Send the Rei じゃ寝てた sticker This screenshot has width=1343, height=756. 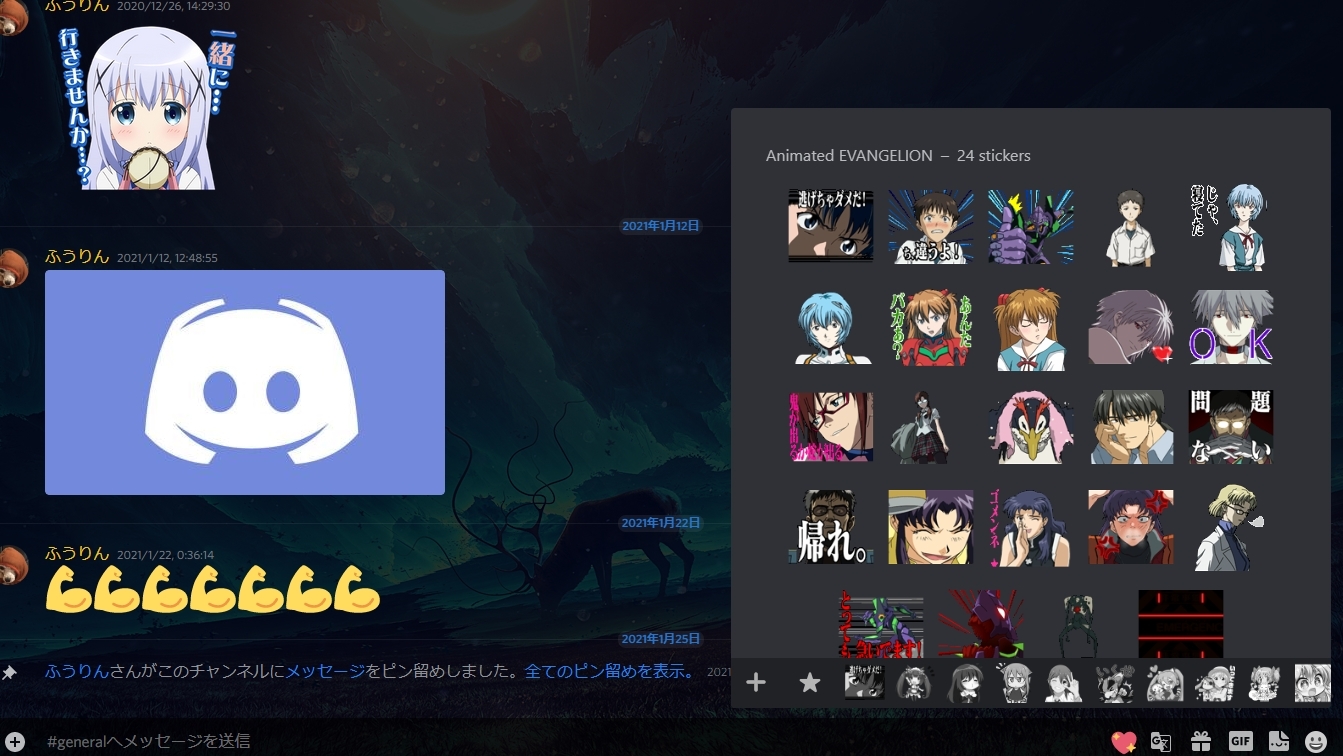1231,226
